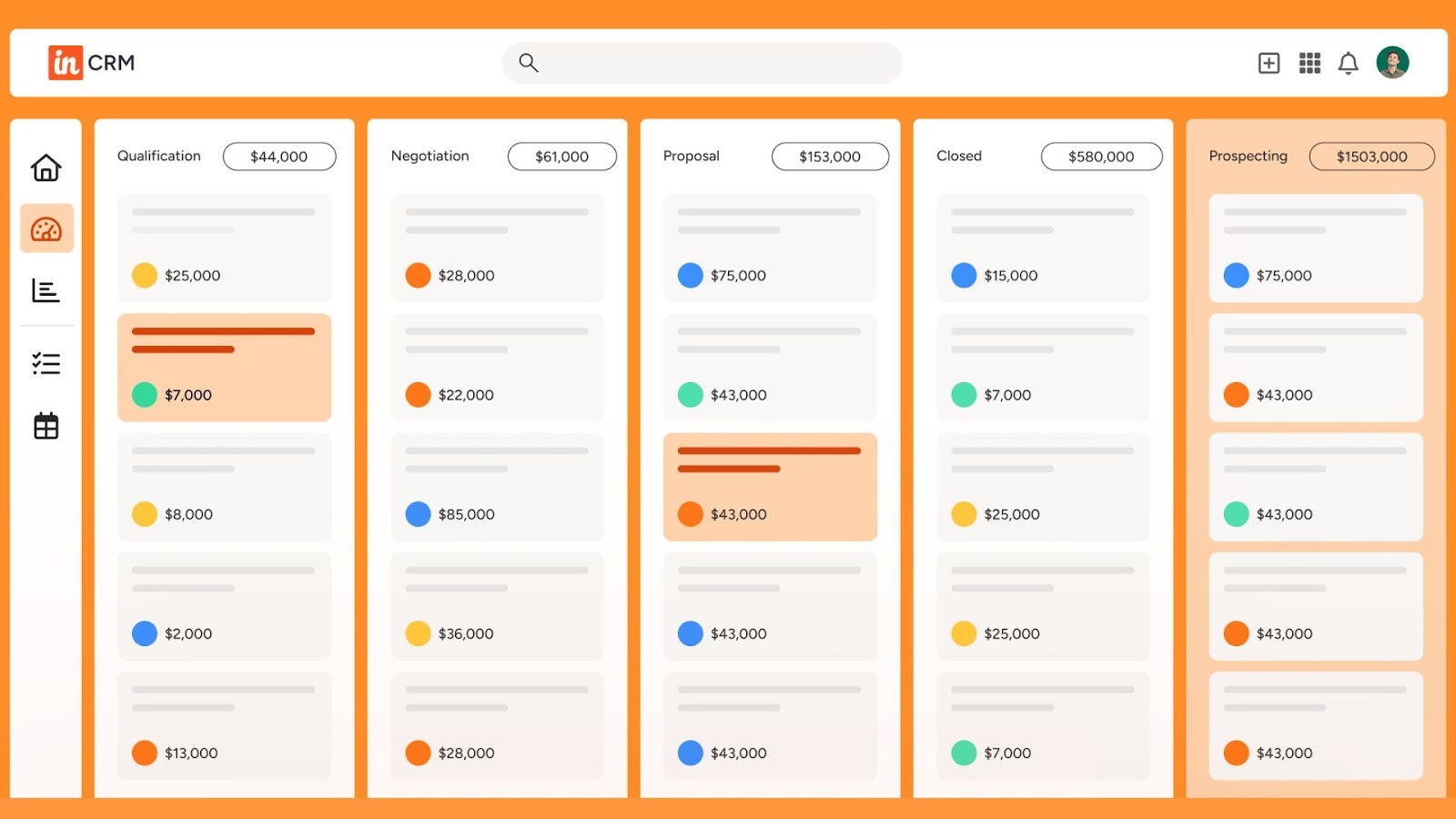
Task: Check the notifications bell
Action: 1348,63
